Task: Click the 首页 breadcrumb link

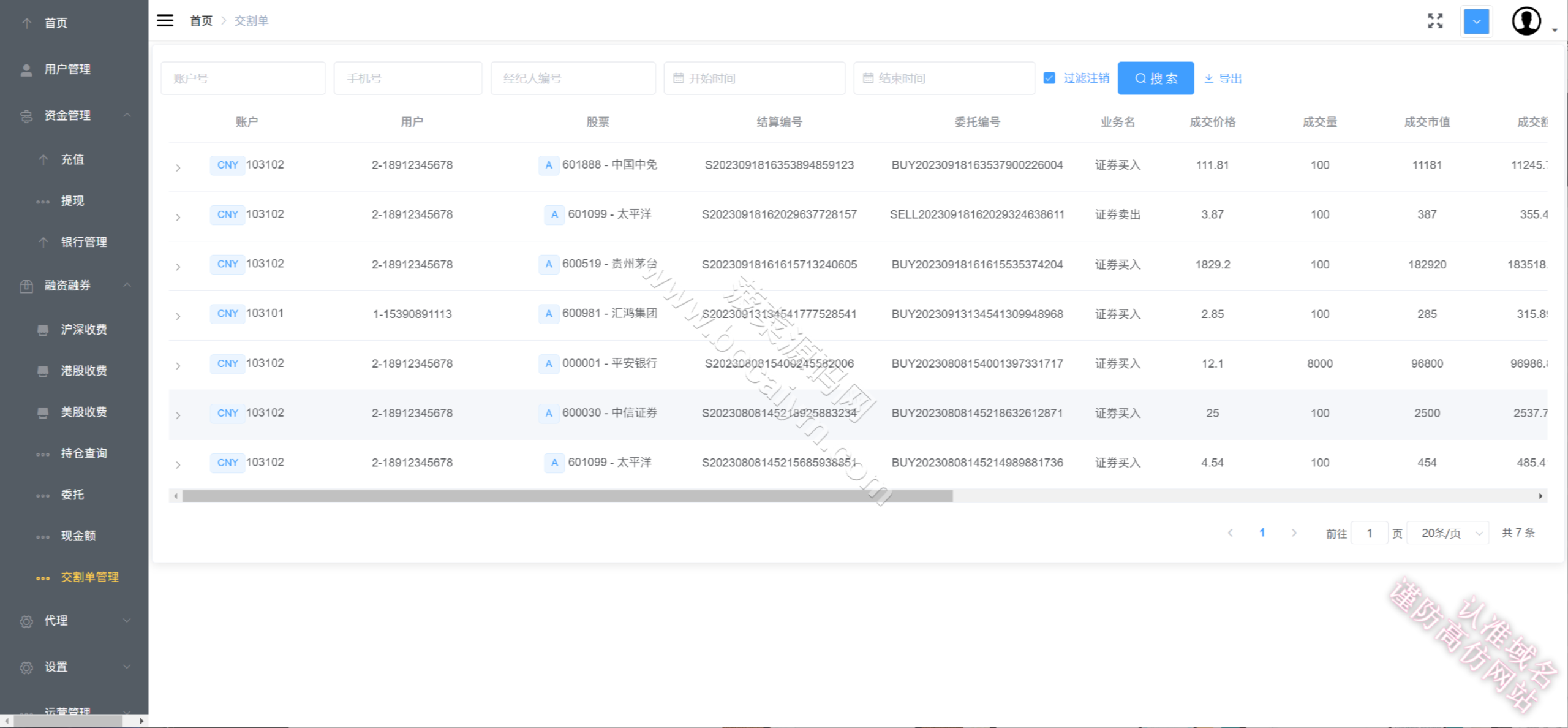Action: coord(201,21)
